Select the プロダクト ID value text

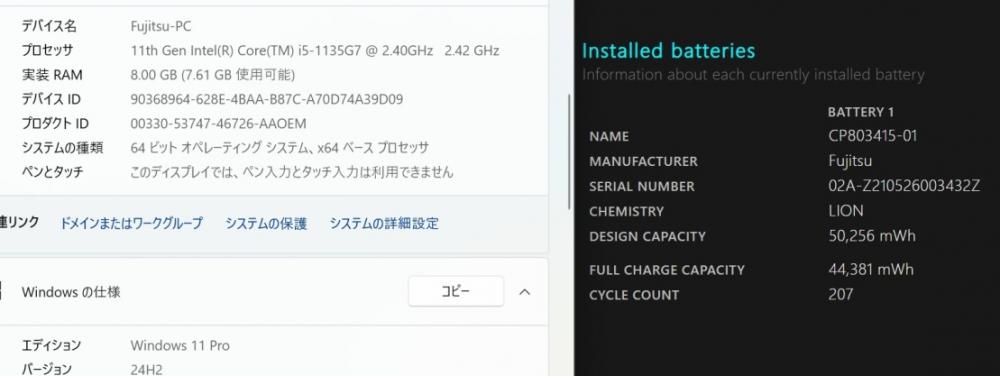218,124
